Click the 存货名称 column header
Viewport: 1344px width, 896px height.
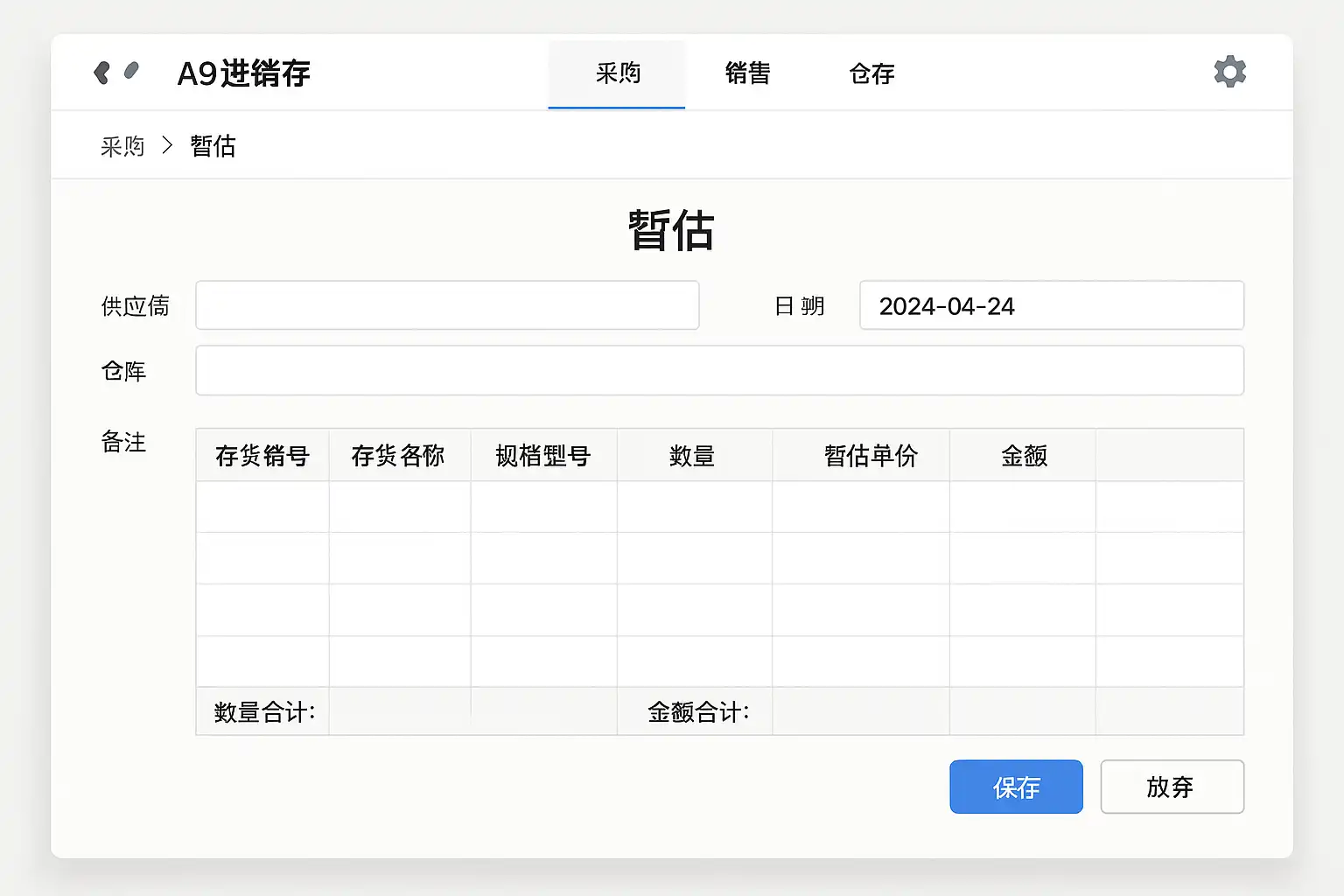click(399, 456)
